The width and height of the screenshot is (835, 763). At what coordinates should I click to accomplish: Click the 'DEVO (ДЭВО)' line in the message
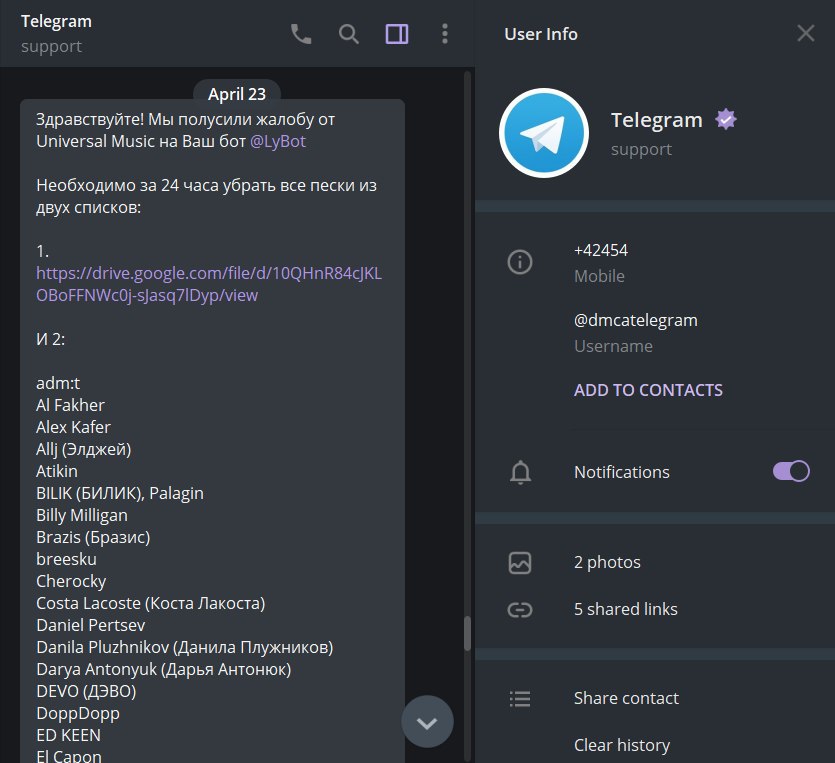coord(86,691)
